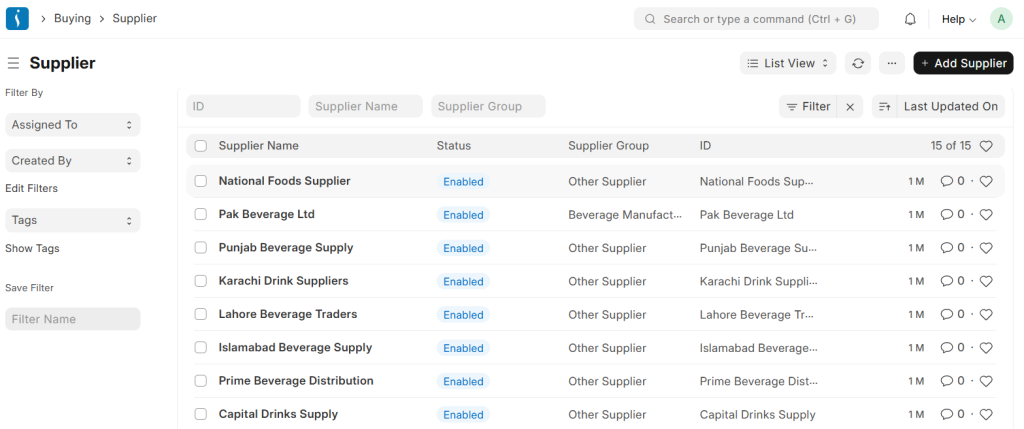Open comments for Lahore Beverage Traders
1024x429 pixels.
[952, 315]
